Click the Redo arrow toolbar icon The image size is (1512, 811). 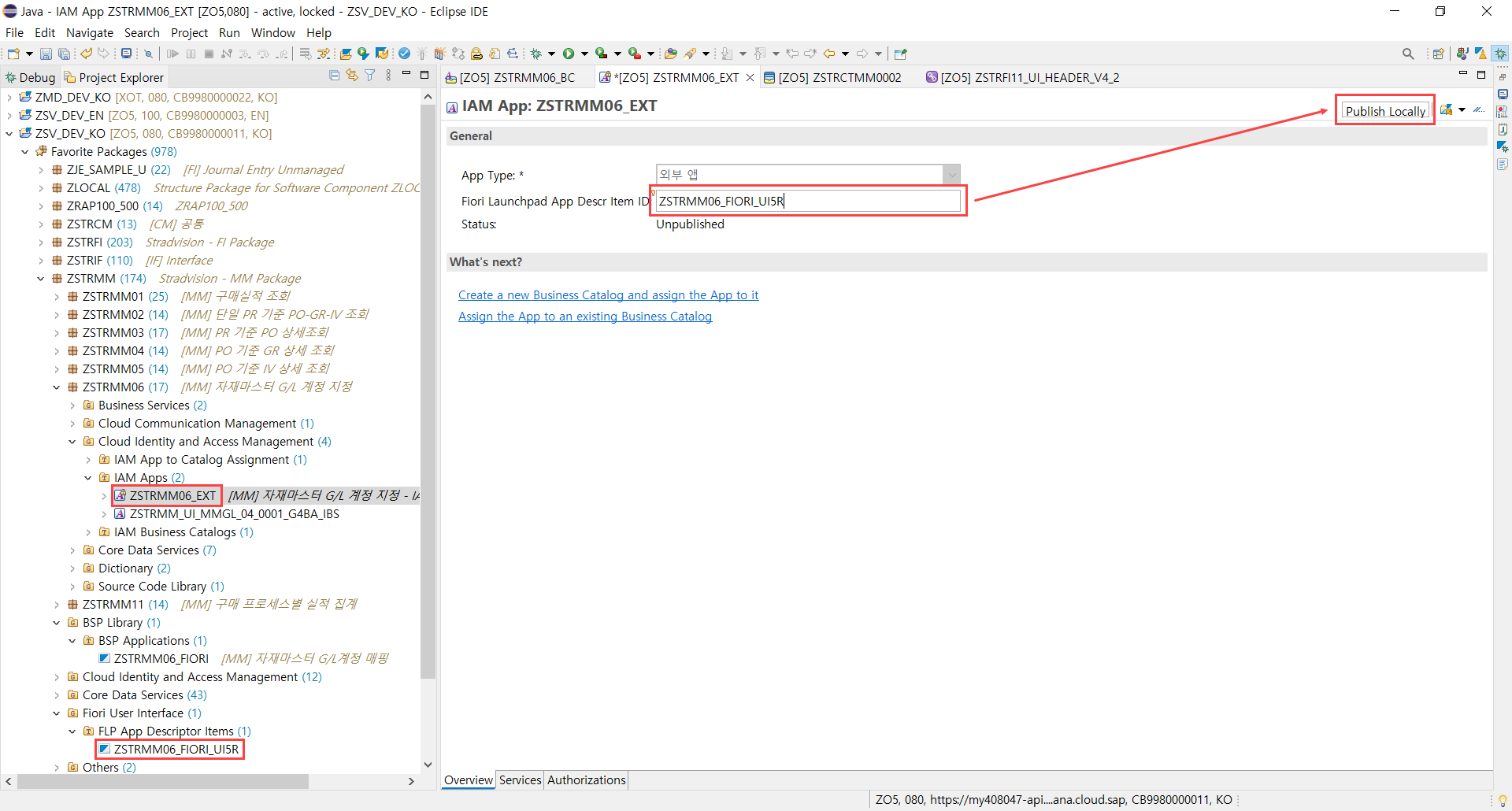pyautogui.click(x=103, y=54)
